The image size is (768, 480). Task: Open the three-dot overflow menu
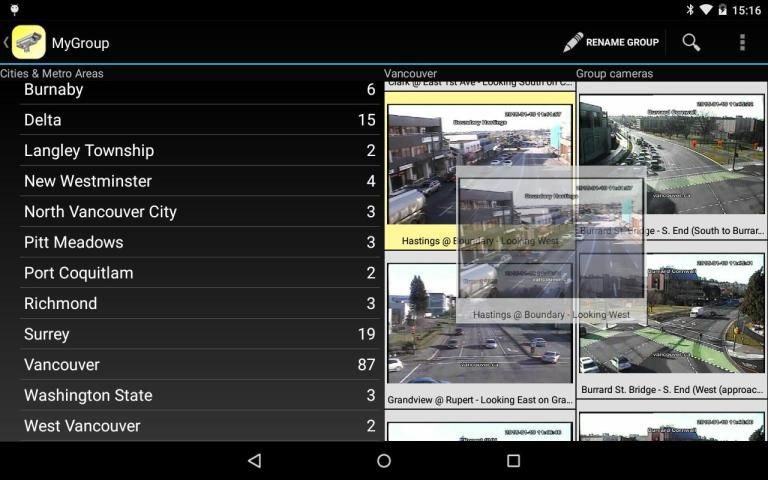coord(742,42)
